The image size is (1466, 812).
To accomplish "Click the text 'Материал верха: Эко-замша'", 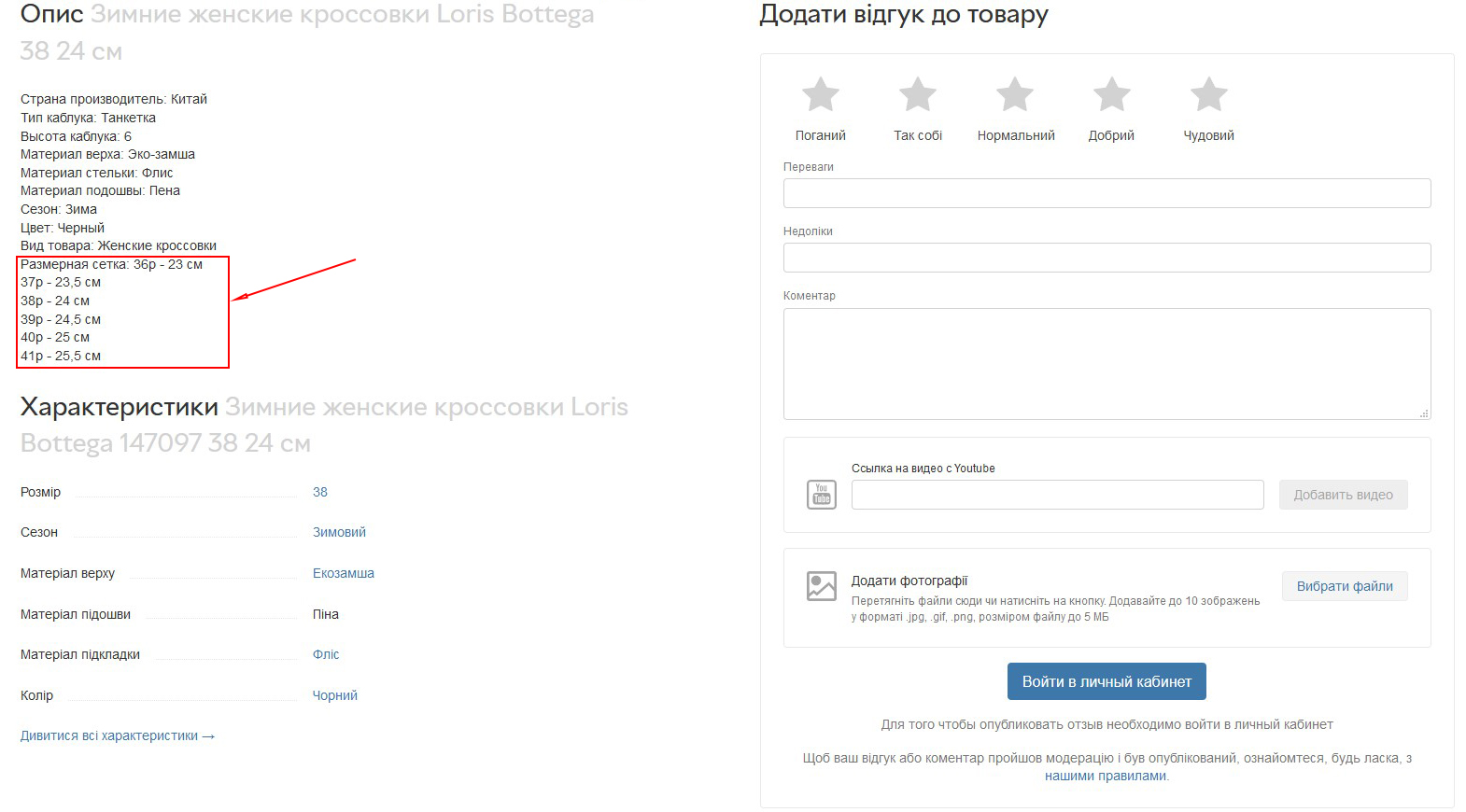I will pos(107,154).
